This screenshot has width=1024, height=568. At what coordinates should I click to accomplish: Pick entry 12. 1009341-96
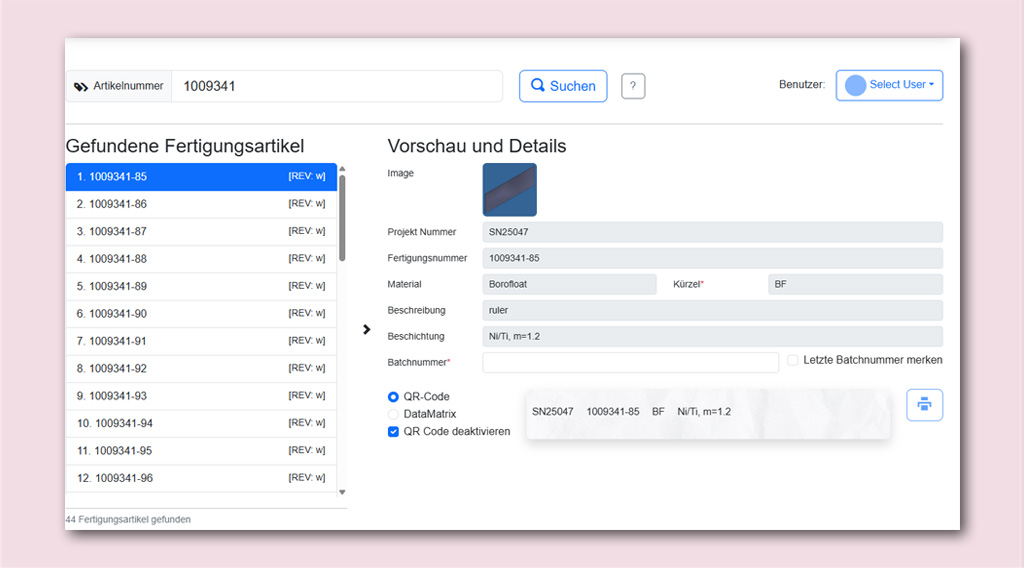tap(201, 479)
